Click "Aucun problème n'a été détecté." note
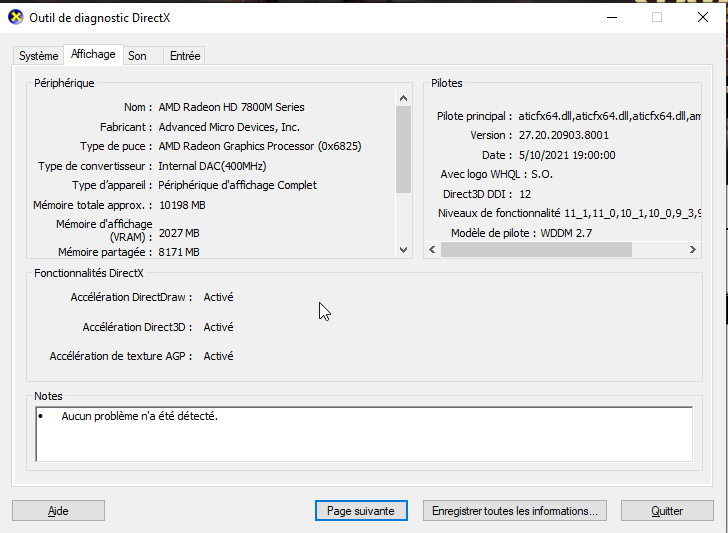Screen dimensions: 728x533 (139, 416)
